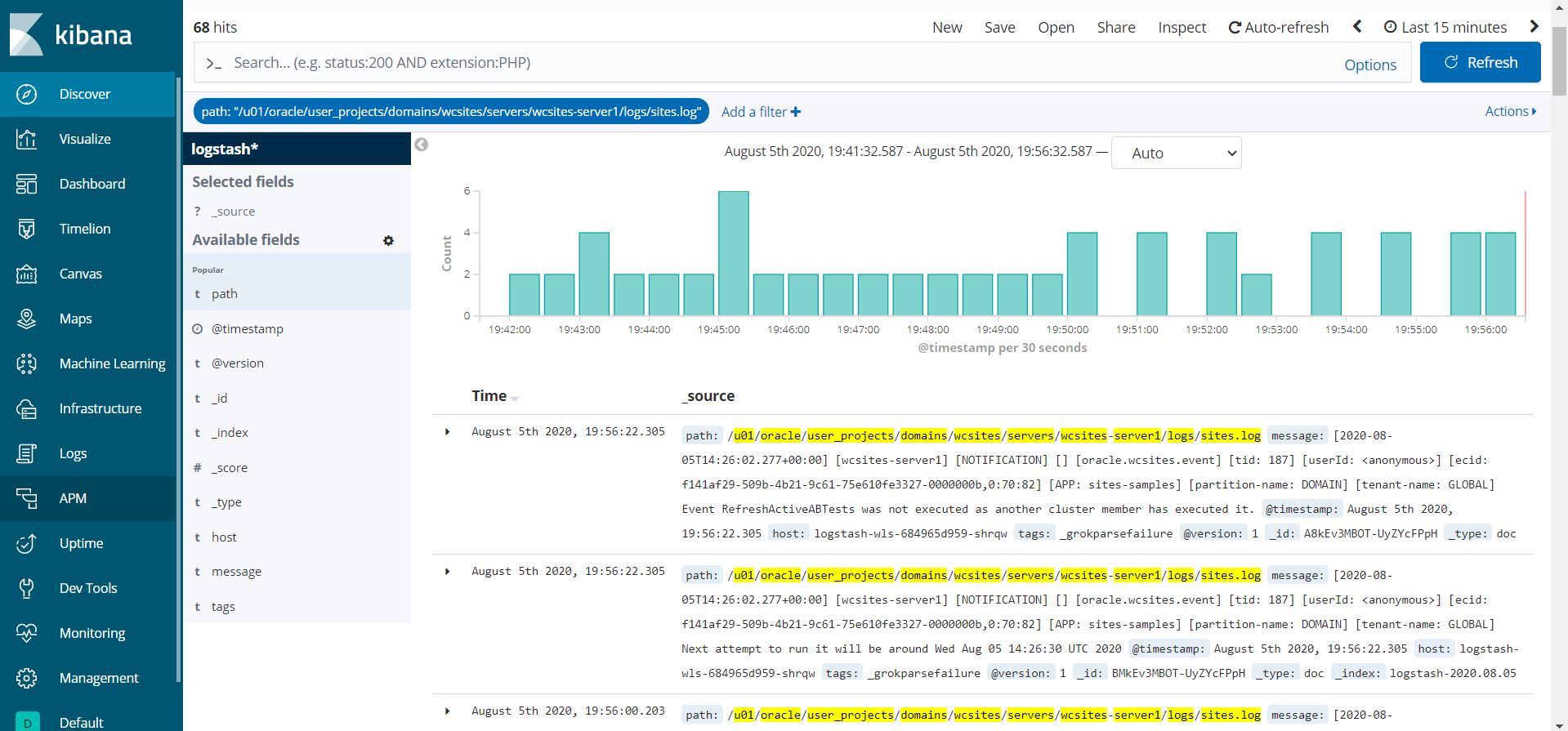Click Open in the top menu

click(1056, 27)
